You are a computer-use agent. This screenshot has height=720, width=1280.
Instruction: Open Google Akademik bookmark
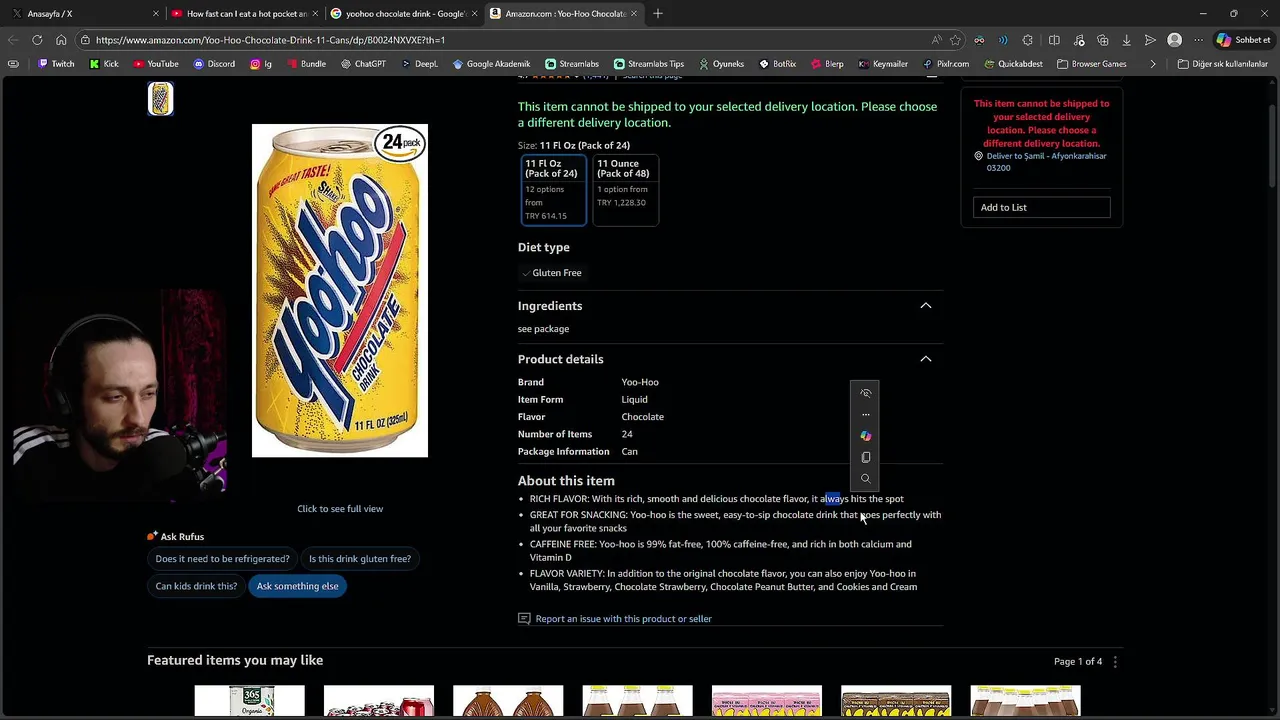click(x=491, y=64)
